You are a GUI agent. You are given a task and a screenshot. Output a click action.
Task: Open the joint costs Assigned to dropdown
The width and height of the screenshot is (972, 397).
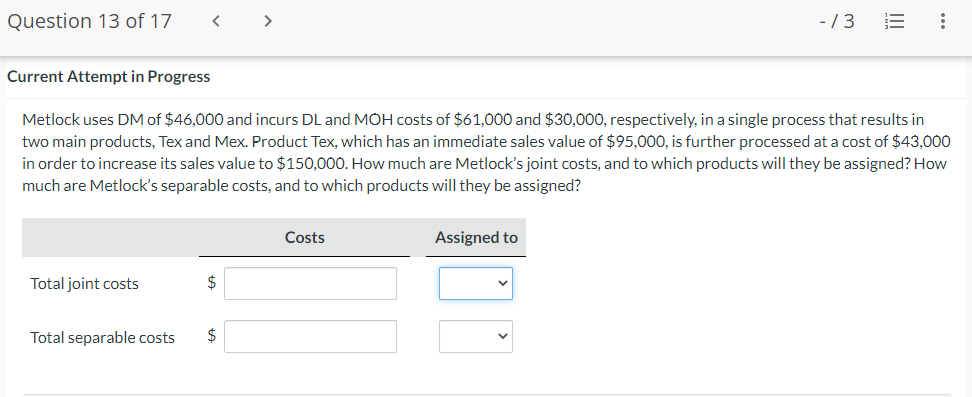pyautogui.click(x=476, y=283)
